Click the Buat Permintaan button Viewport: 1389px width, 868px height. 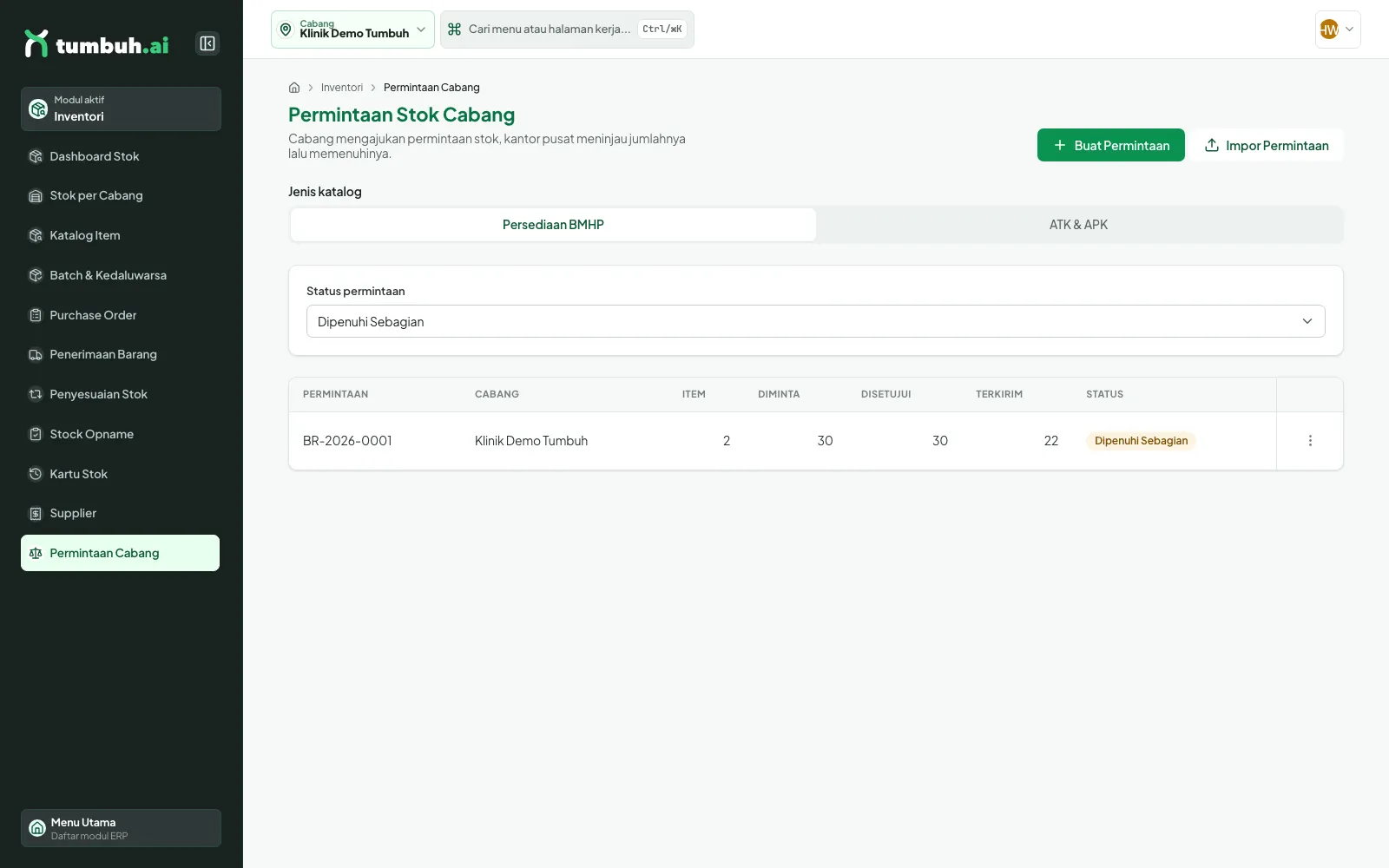1110,145
